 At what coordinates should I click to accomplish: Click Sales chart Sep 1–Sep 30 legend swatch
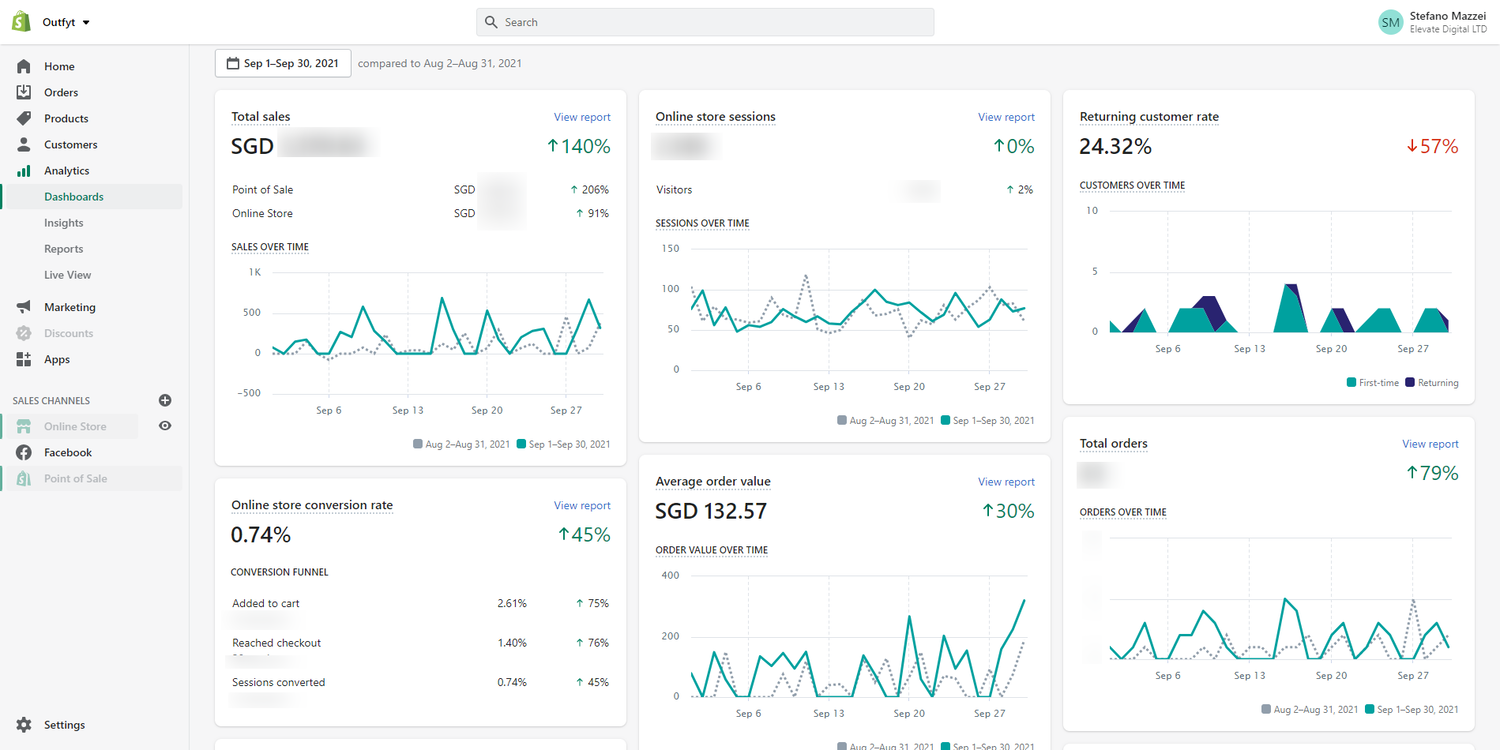click(521, 444)
